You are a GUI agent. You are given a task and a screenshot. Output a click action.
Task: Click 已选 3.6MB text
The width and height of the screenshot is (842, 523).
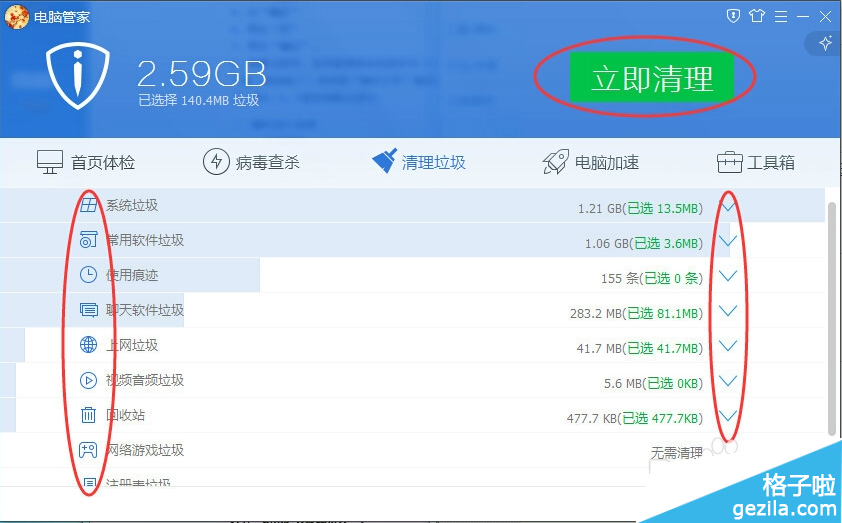click(x=666, y=243)
